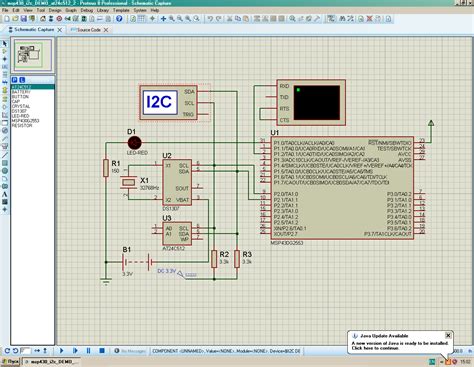Click the red X toolbar icon
This screenshot has height=367, width=474.
369,19
